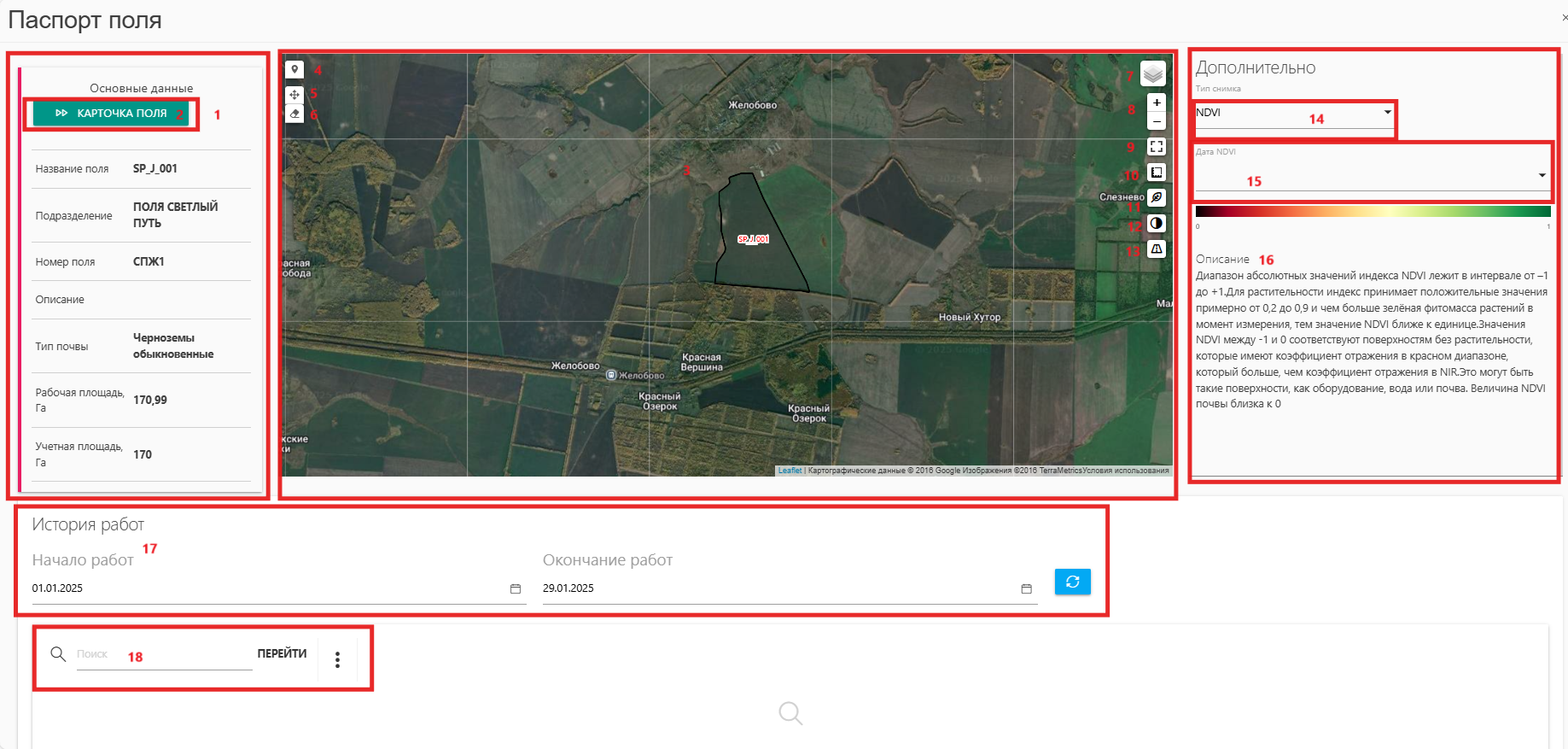
Task: Switch map to fullscreen view
Action: point(1157,147)
